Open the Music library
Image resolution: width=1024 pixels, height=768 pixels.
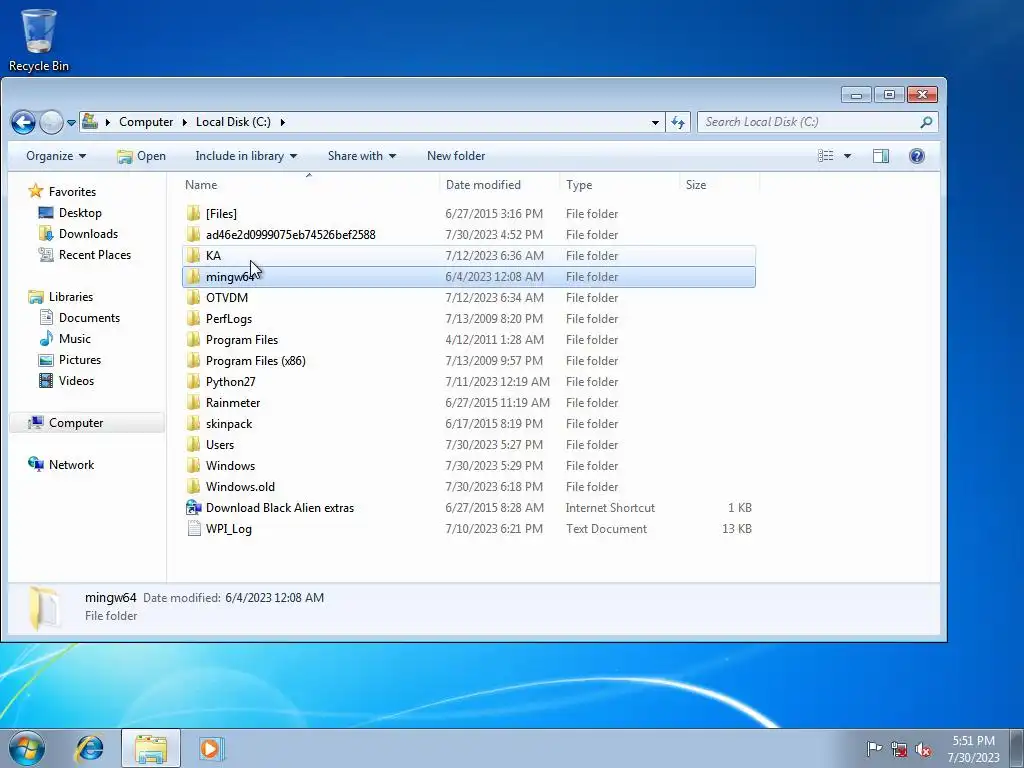coord(74,339)
